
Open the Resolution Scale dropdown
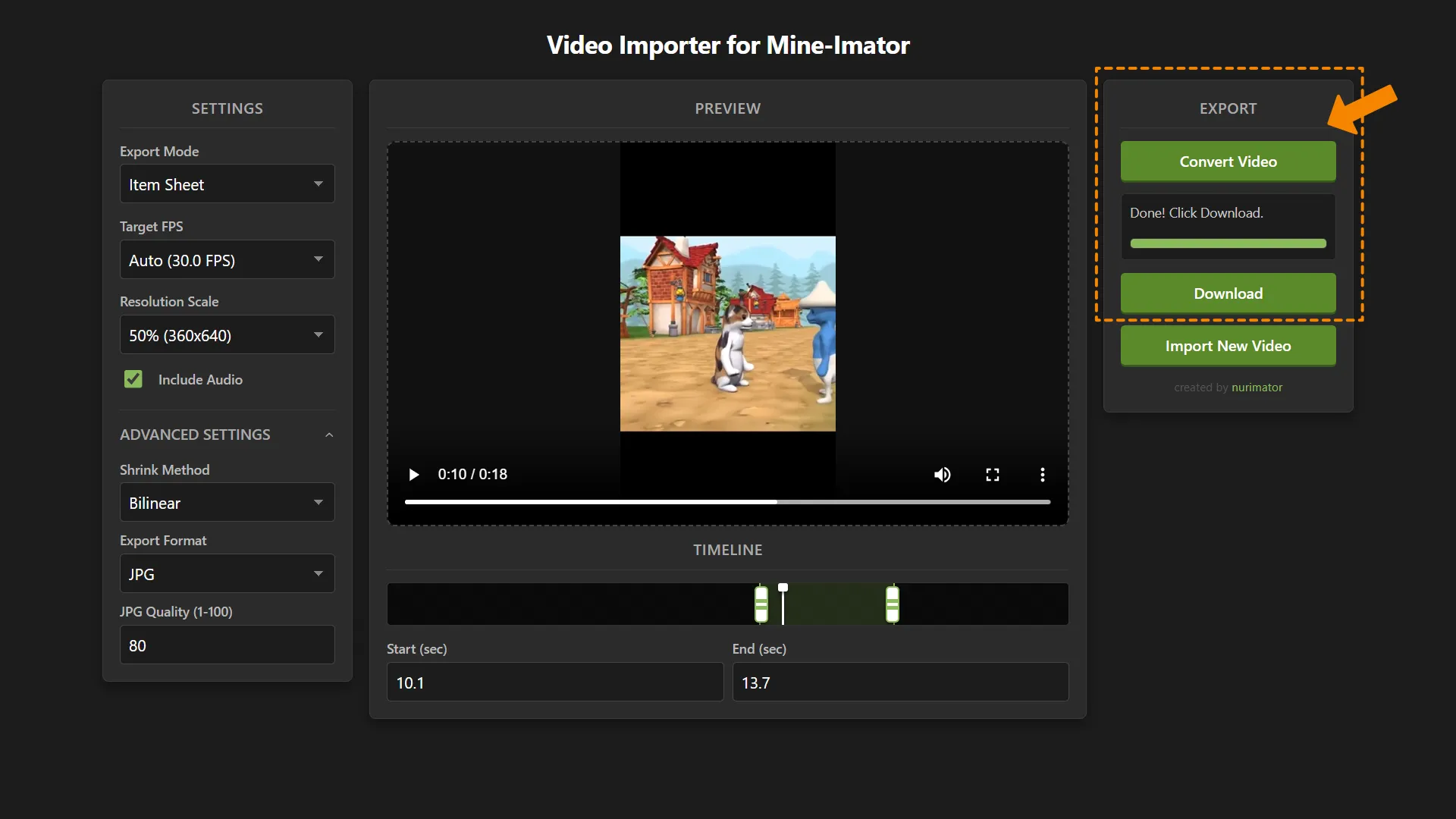(227, 334)
